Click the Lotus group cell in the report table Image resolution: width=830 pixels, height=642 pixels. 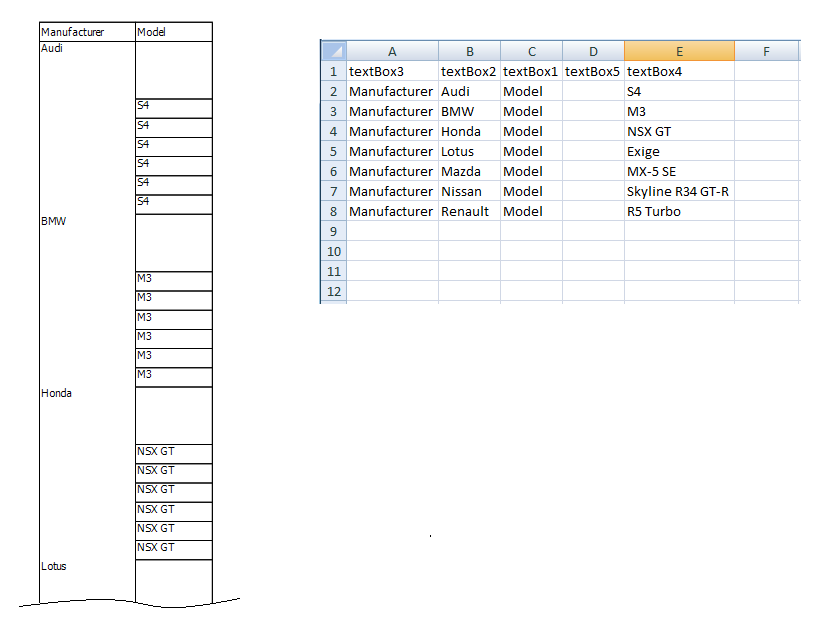pos(87,581)
